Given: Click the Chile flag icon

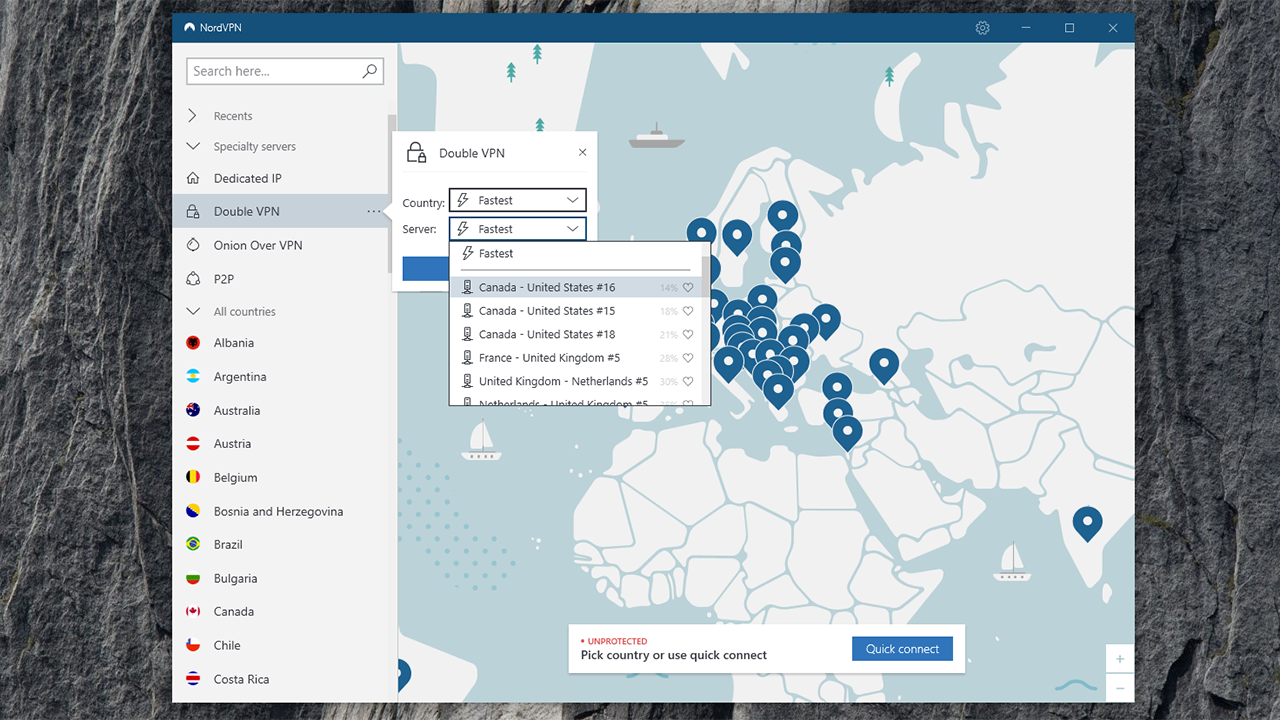Looking at the screenshot, I should tap(193, 645).
